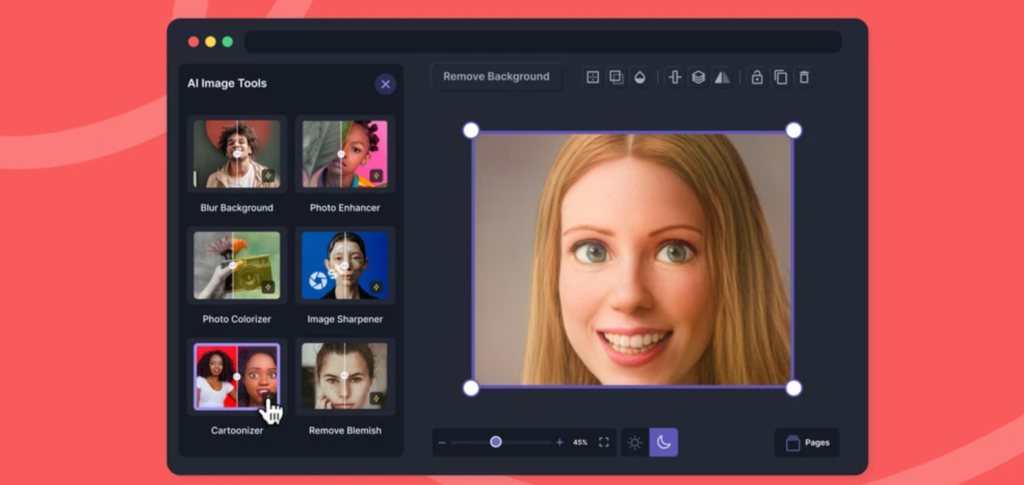Click premium badge on Photo Enhancer thumbnail
The width and height of the screenshot is (1024, 485).
click(x=376, y=176)
